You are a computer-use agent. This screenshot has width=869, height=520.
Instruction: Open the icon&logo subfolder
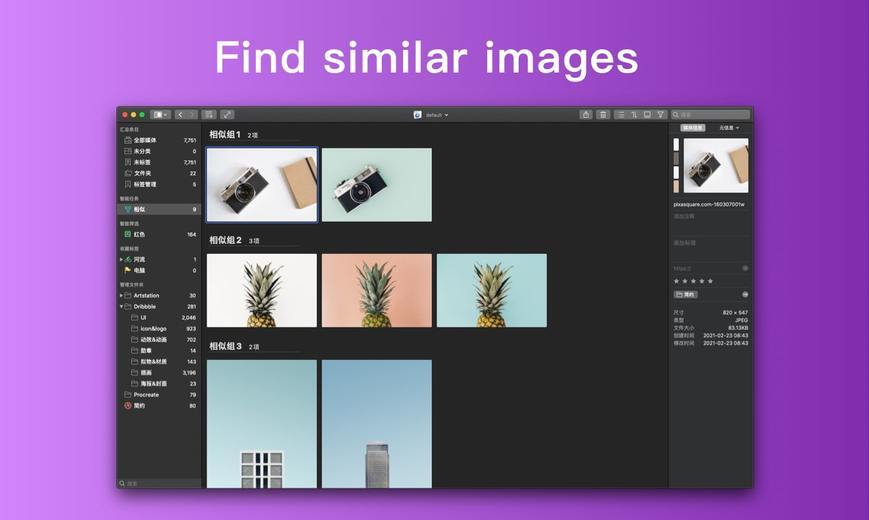point(163,329)
